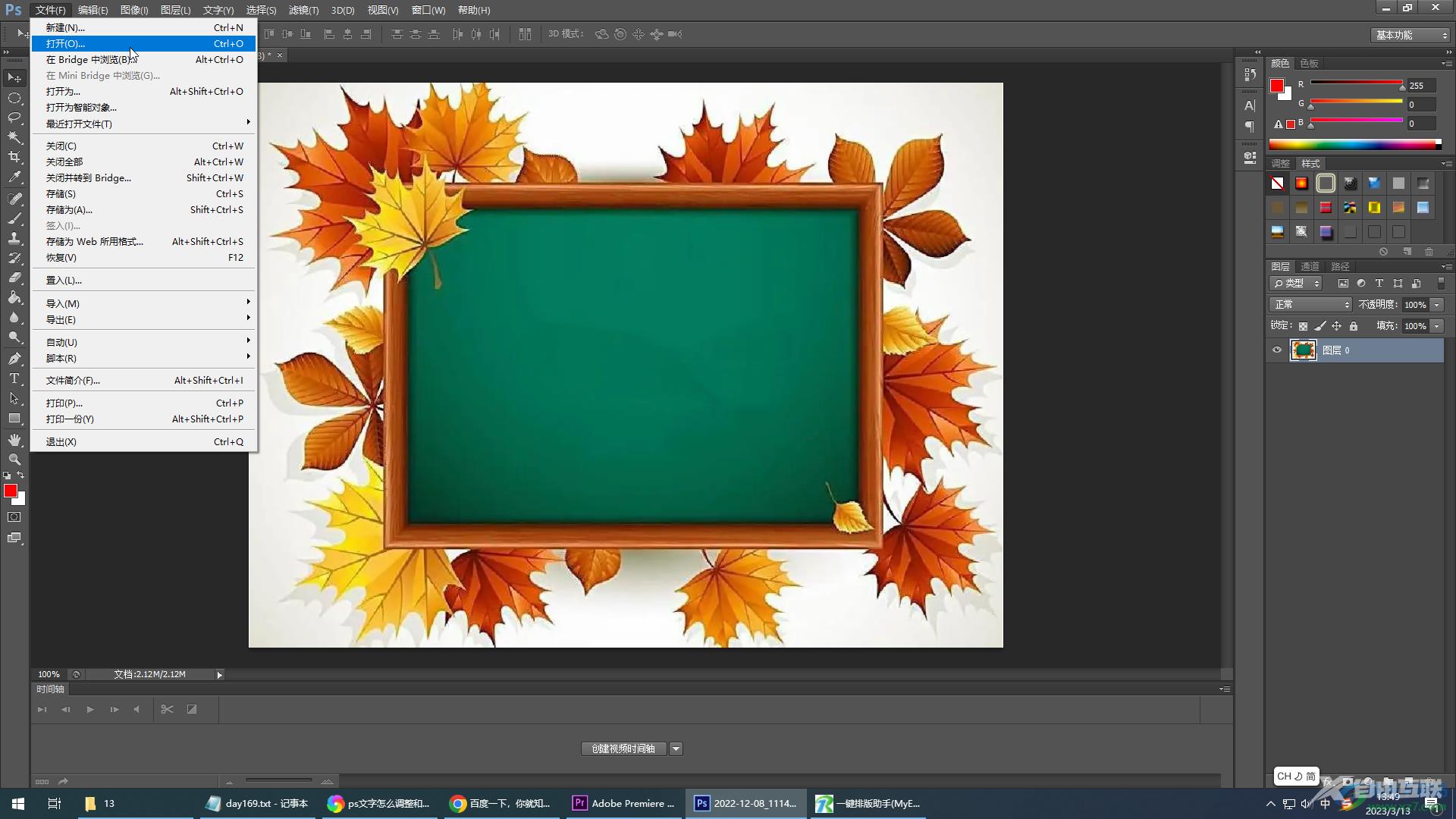Select the Crop tool
The width and height of the screenshot is (1456, 819).
point(14,157)
